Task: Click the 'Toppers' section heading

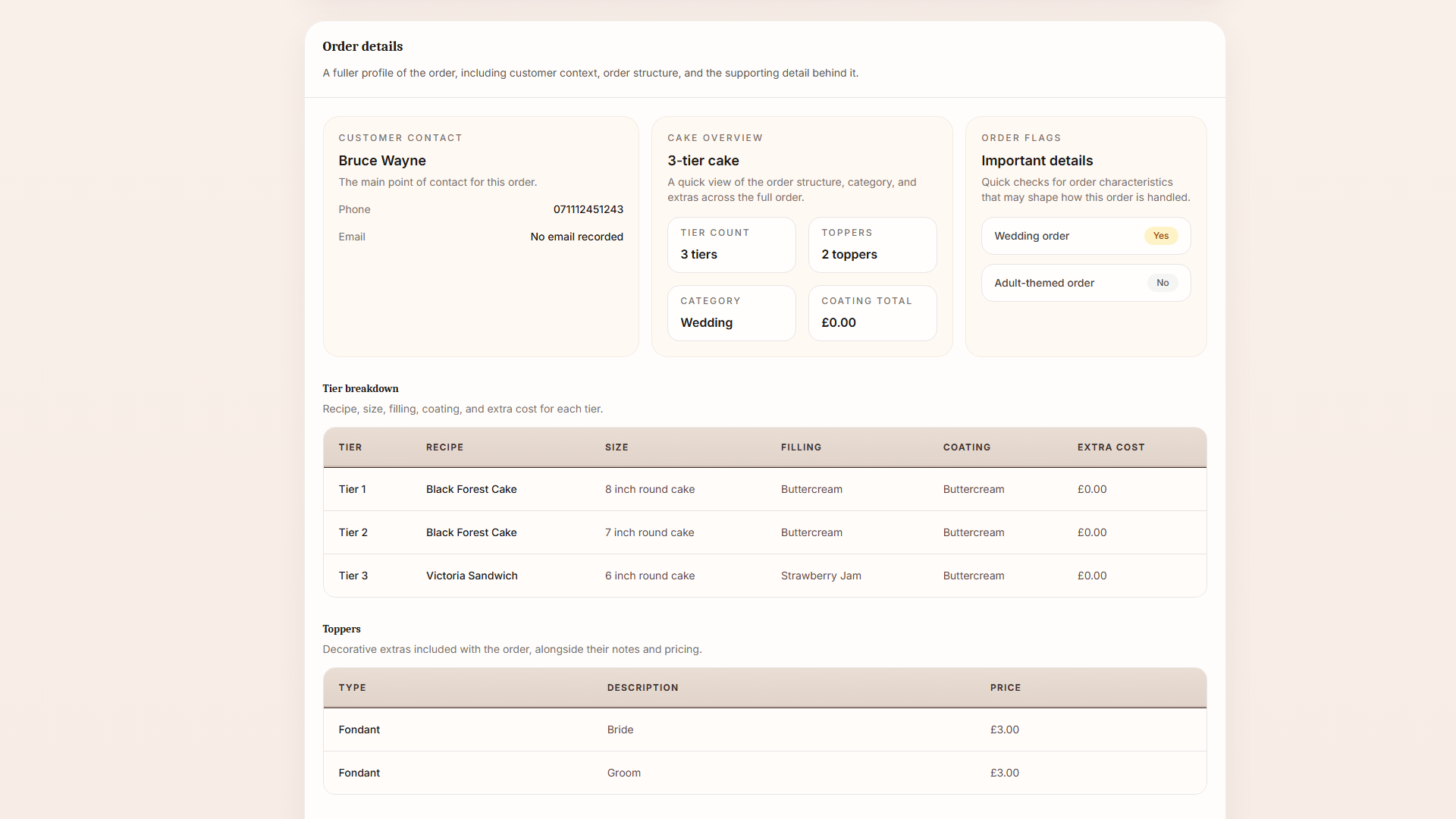Action: point(341,629)
